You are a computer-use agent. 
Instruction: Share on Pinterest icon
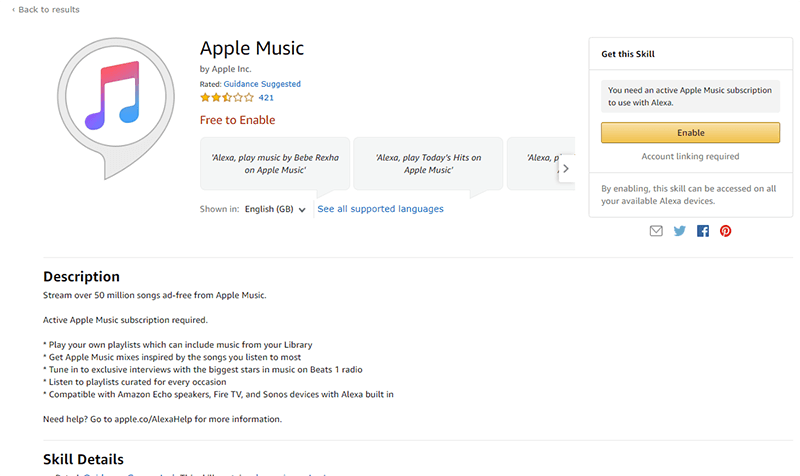(x=725, y=231)
